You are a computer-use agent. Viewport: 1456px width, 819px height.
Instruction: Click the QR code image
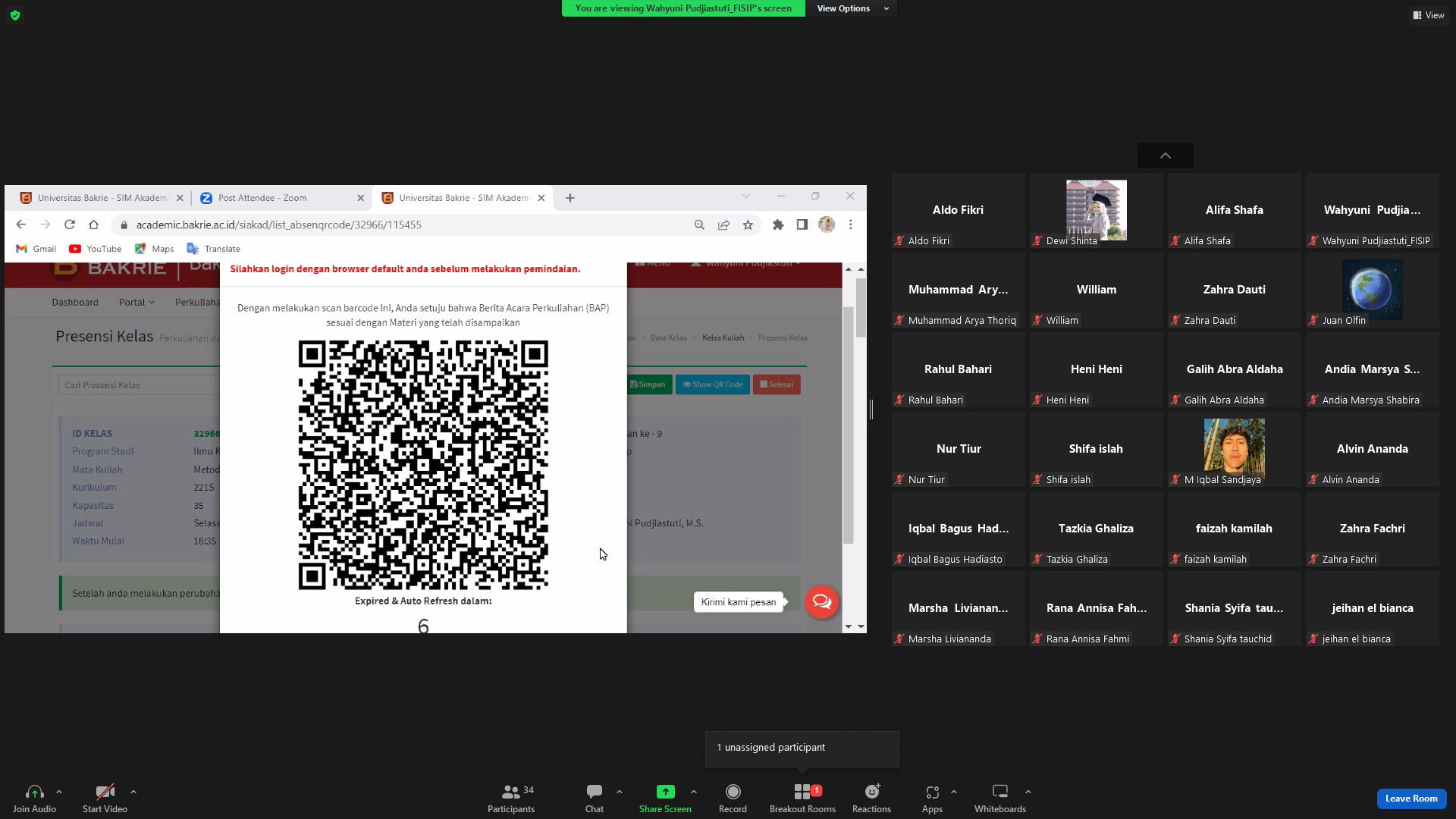[423, 465]
